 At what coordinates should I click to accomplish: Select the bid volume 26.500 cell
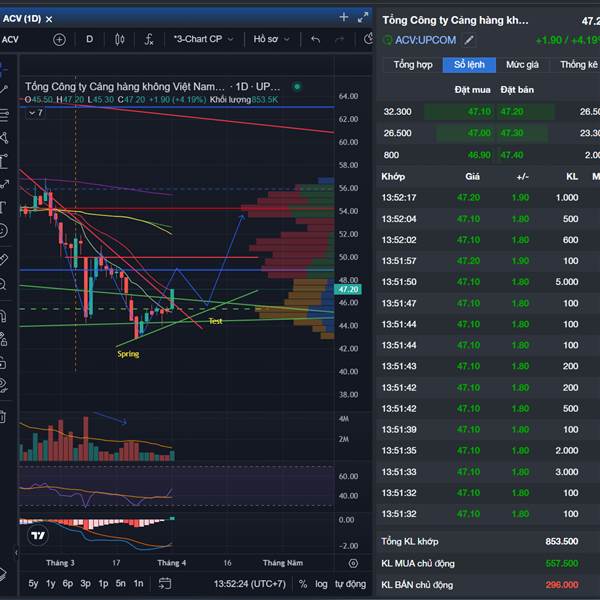point(398,133)
